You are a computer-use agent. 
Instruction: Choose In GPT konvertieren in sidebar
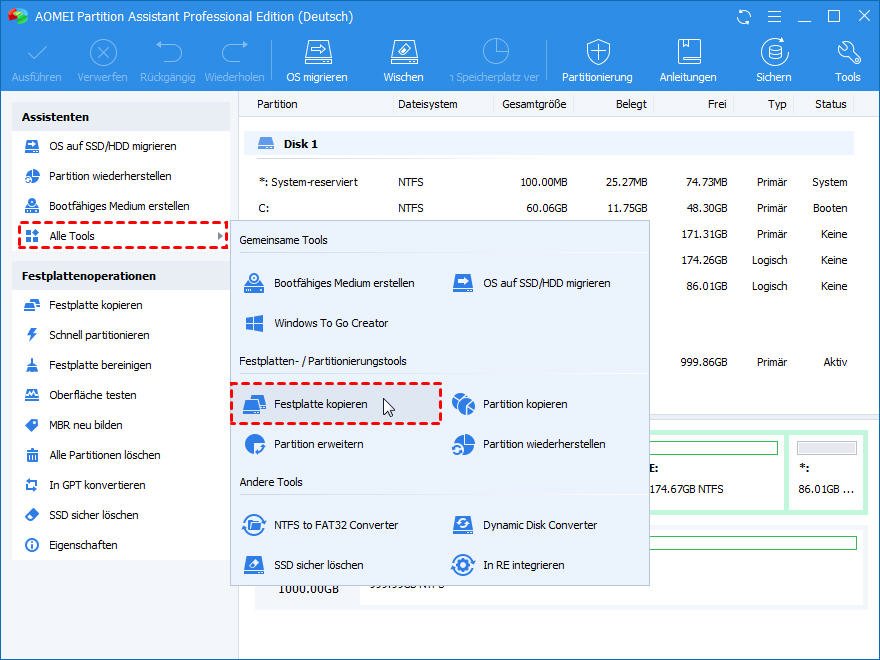coord(121,485)
